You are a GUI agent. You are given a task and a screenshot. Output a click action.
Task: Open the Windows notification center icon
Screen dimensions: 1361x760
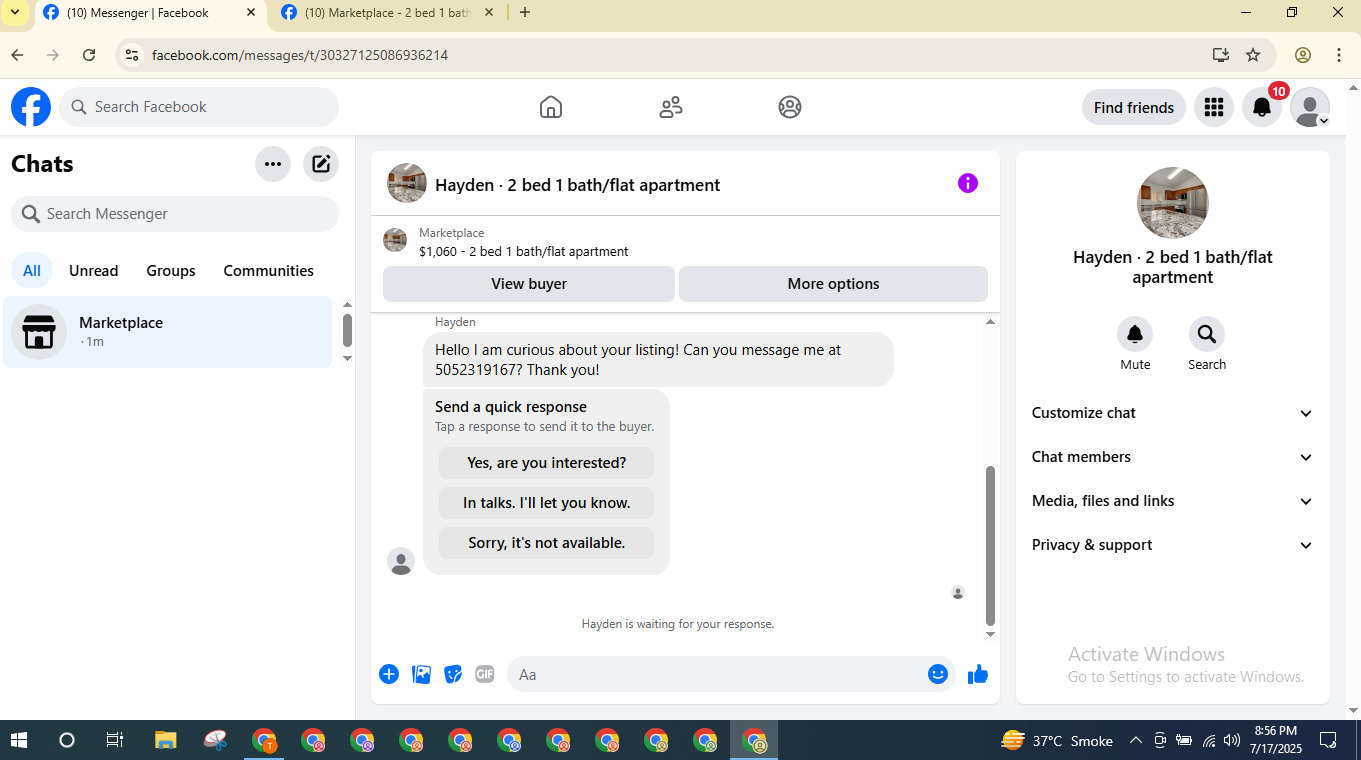[1329, 741]
